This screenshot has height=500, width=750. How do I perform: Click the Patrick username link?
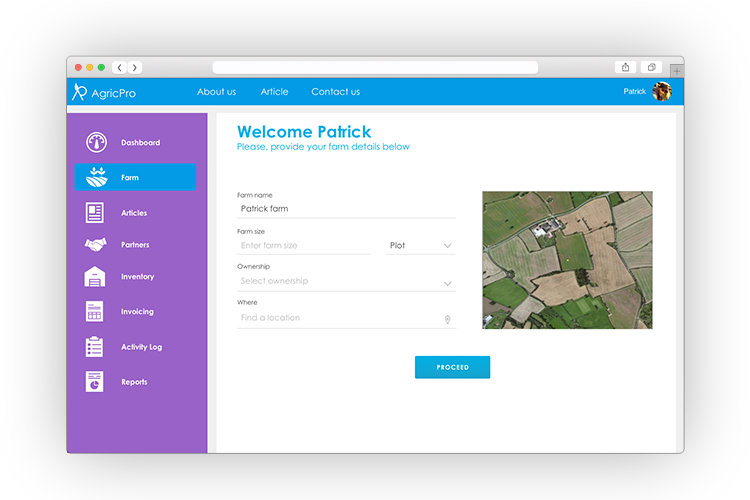[634, 91]
